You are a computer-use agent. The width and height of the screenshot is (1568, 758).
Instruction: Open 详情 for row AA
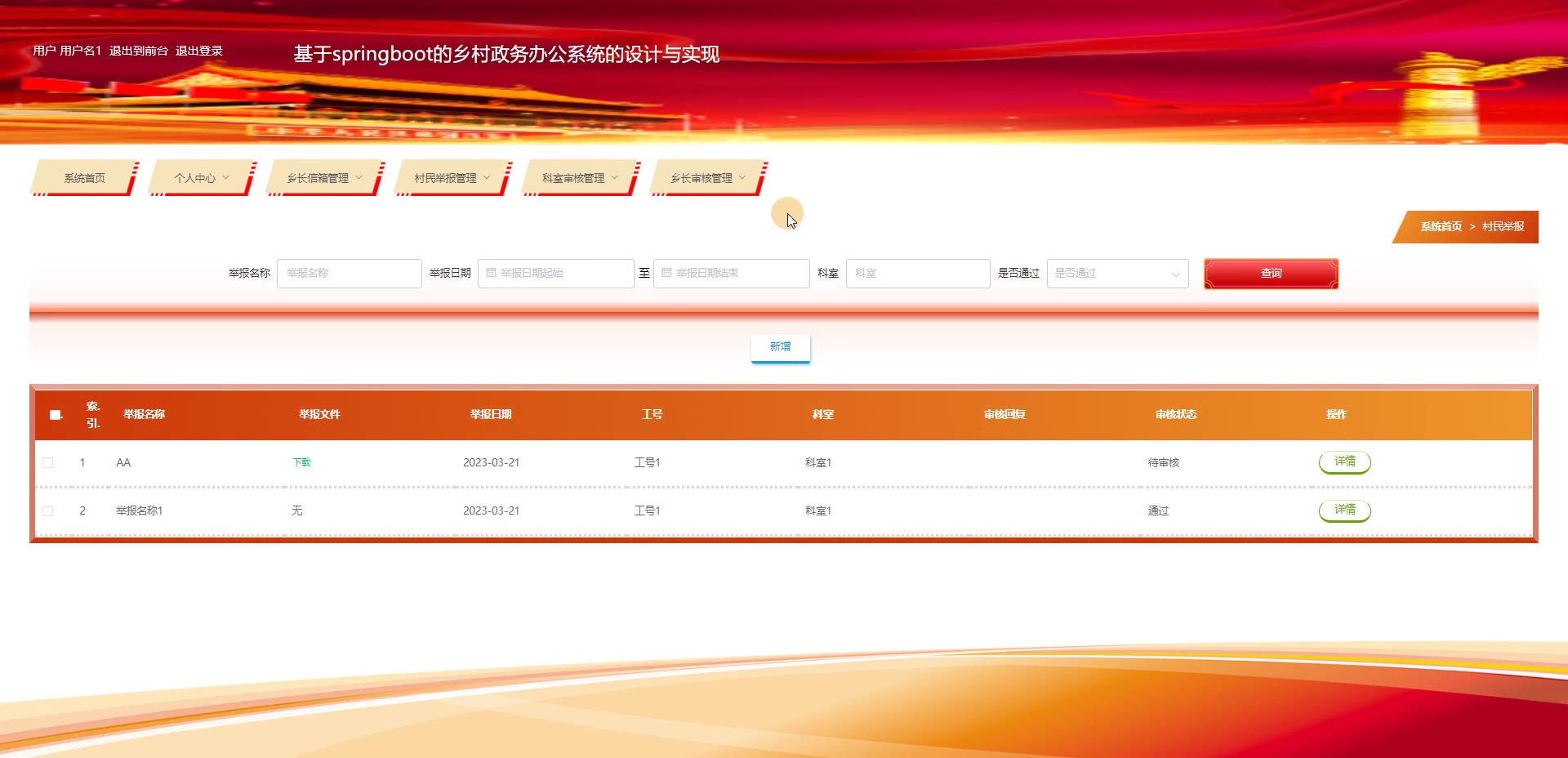1344,461
